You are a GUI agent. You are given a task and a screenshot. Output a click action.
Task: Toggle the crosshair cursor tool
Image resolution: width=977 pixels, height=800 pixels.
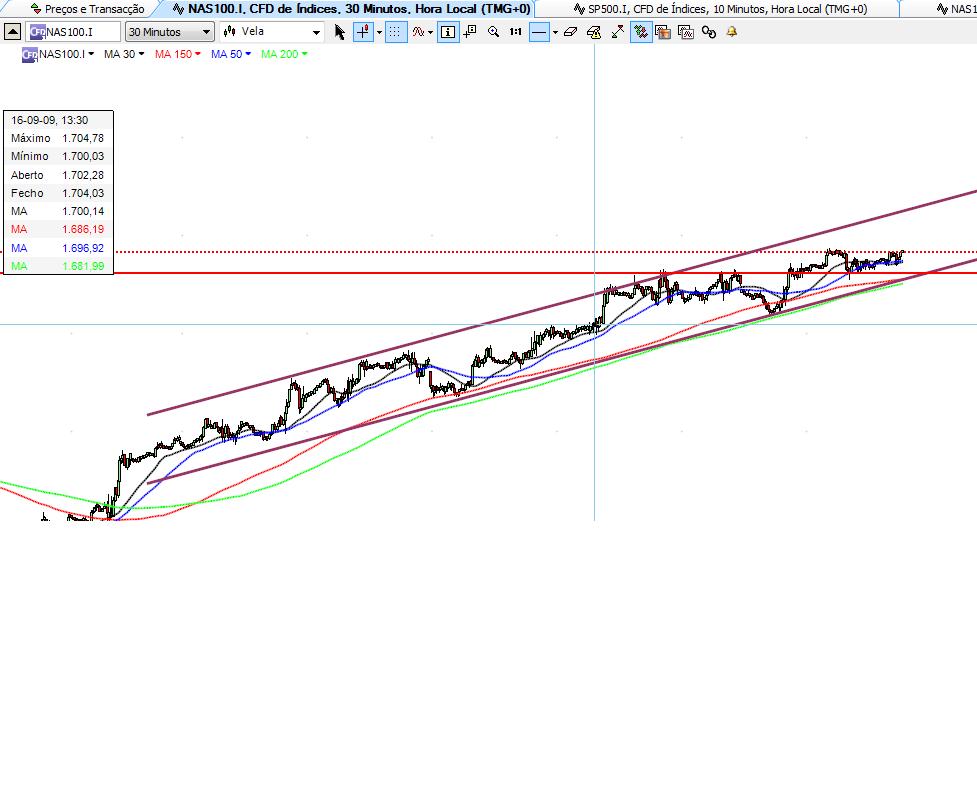[363, 32]
